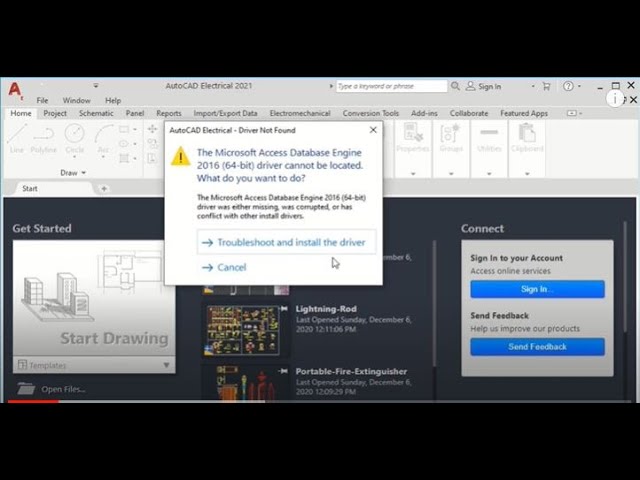This screenshot has width=640, height=480.
Task: Select the Circle draw tool
Action: (74, 139)
